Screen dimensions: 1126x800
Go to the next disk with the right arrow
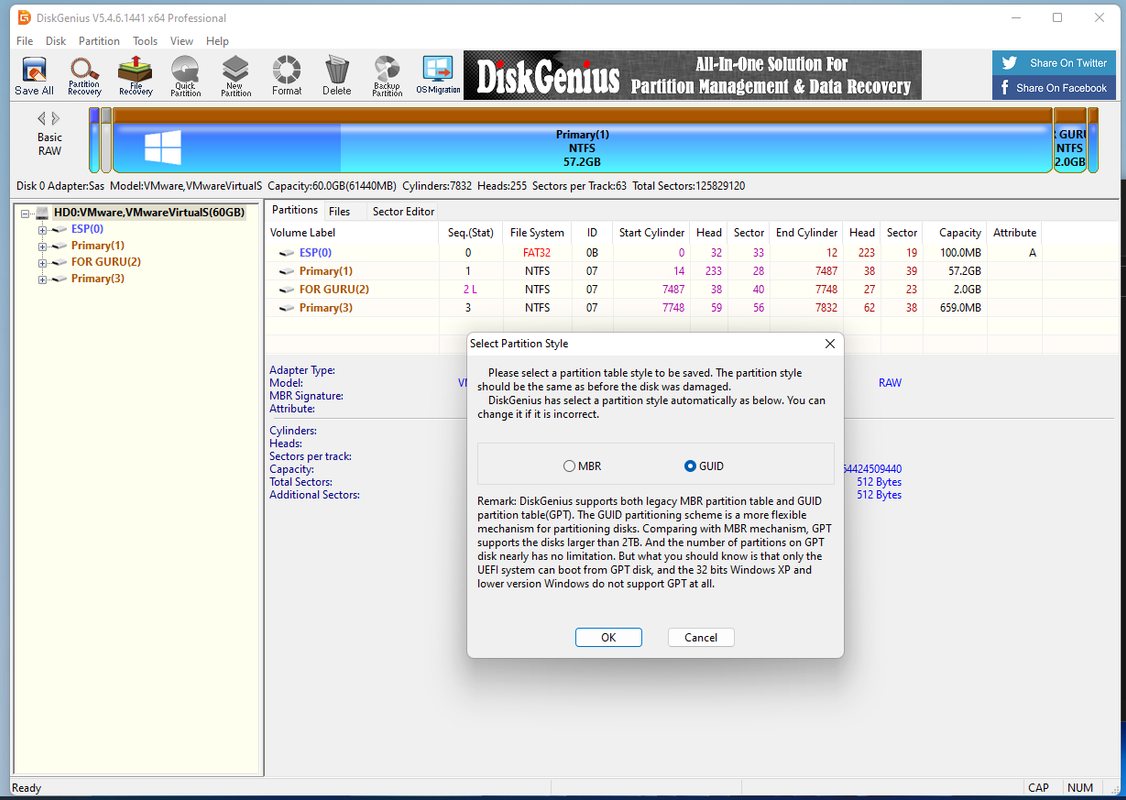tap(56, 118)
